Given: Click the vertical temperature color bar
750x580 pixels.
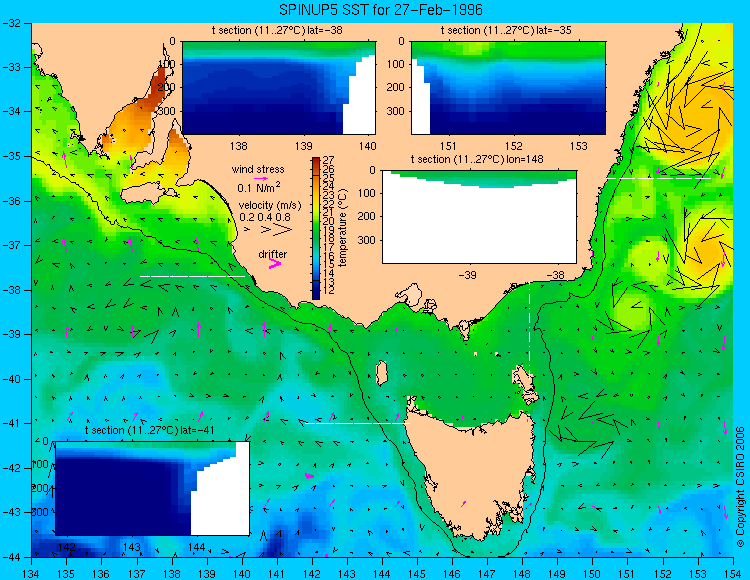Looking at the screenshot, I should [316, 228].
